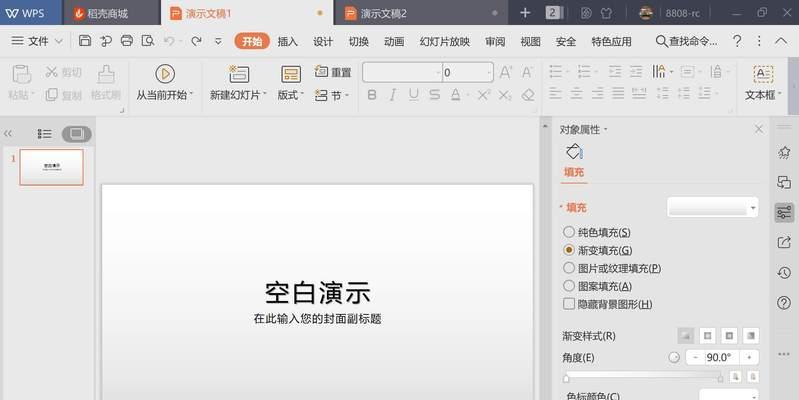Click the Fill bucket icon in properties panel
Screen dimensions: 799x400
pos(574,151)
